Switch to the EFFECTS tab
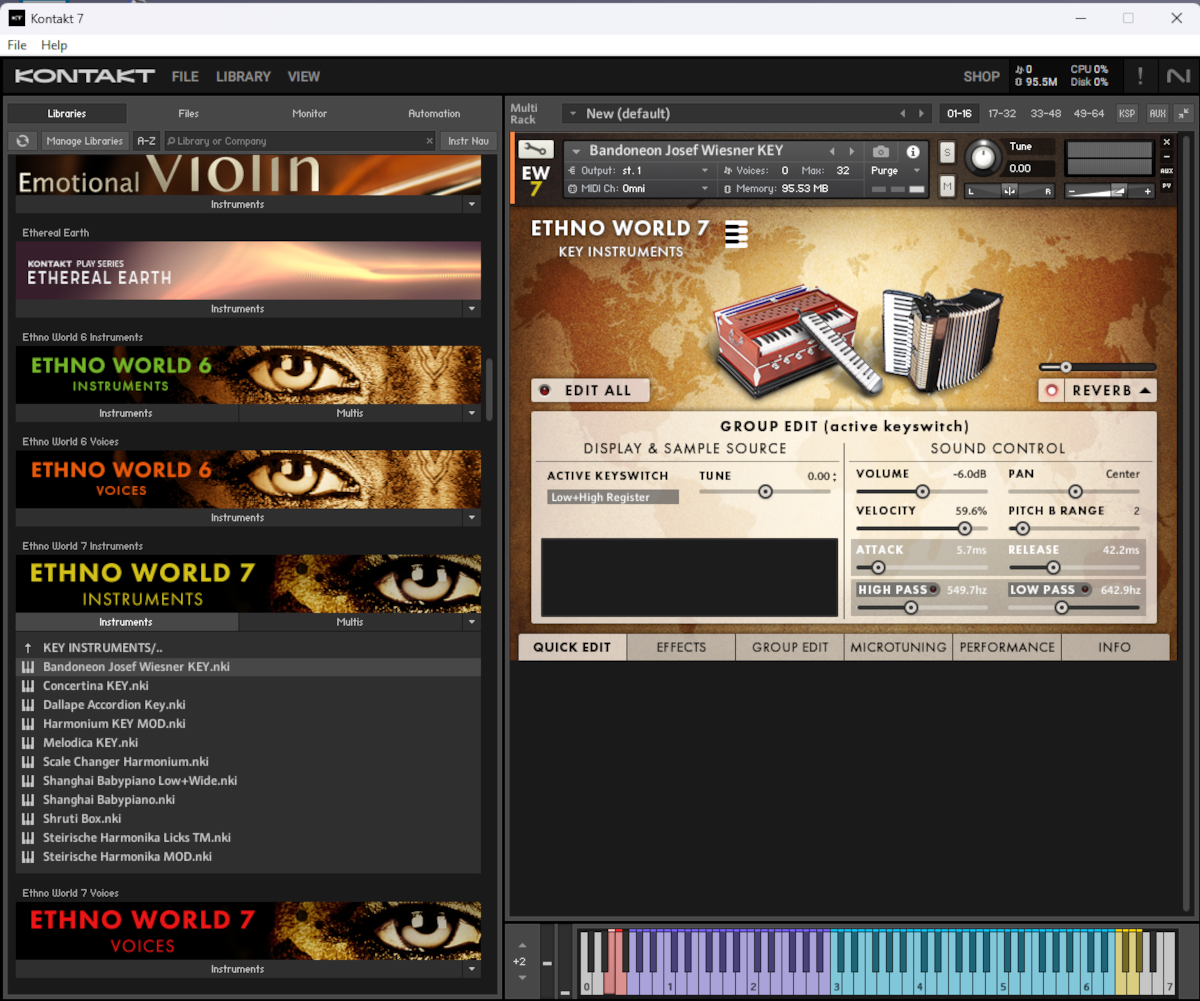Screen dimensions: 1200x1001 pos(682,647)
